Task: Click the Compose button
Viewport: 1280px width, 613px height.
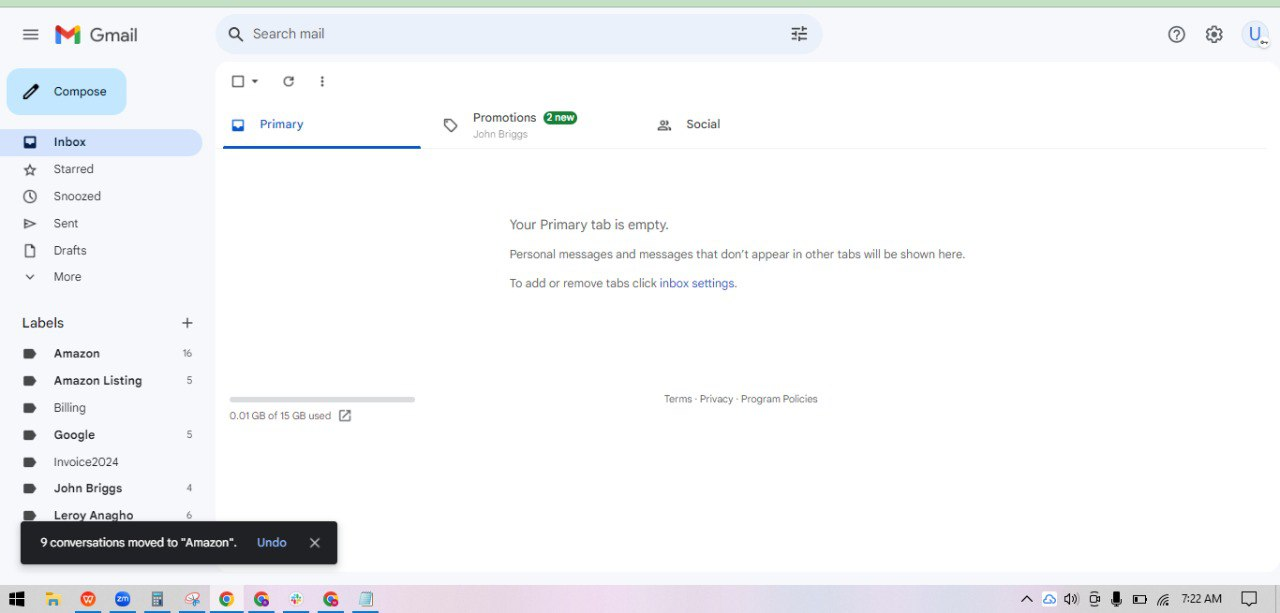Action: pos(66,91)
